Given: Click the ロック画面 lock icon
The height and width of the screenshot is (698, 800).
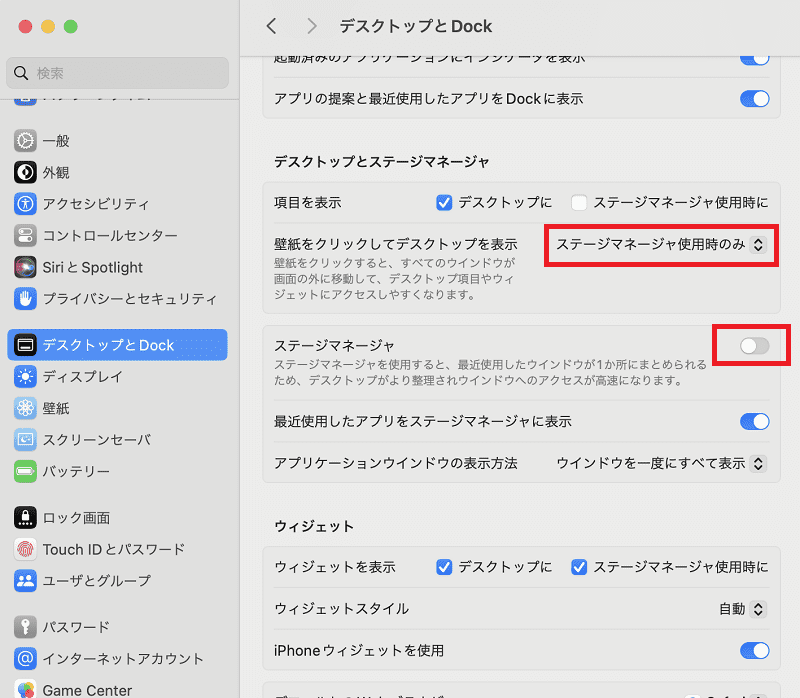Looking at the screenshot, I should click(x=25, y=518).
